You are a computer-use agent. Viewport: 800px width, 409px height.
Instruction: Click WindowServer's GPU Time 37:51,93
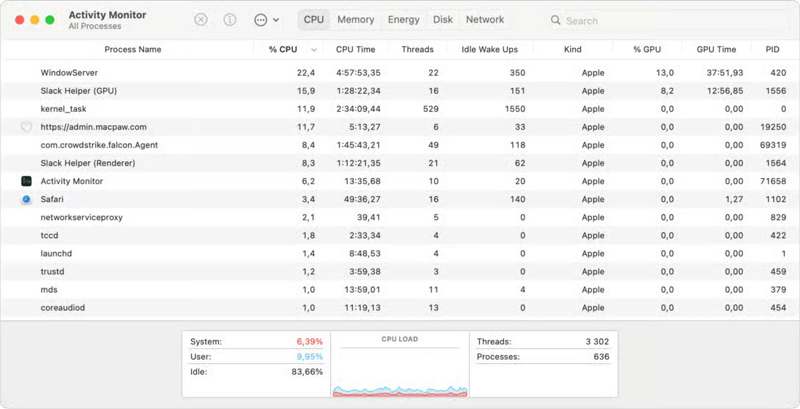[725, 73]
